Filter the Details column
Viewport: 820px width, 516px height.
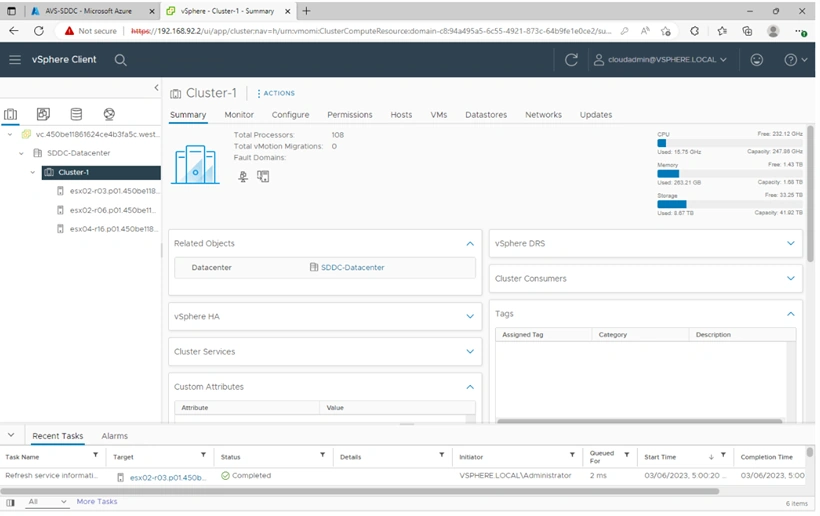click(x=442, y=455)
